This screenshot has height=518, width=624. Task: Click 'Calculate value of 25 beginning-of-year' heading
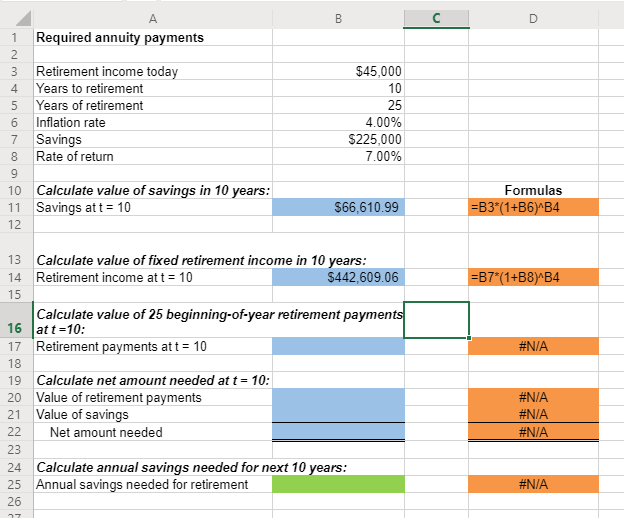pos(219,321)
